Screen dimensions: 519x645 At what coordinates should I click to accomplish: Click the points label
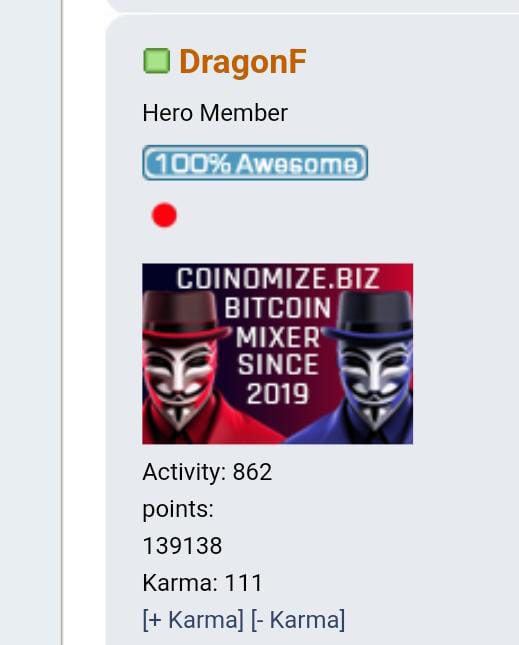pyautogui.click(x=178, y=510)
